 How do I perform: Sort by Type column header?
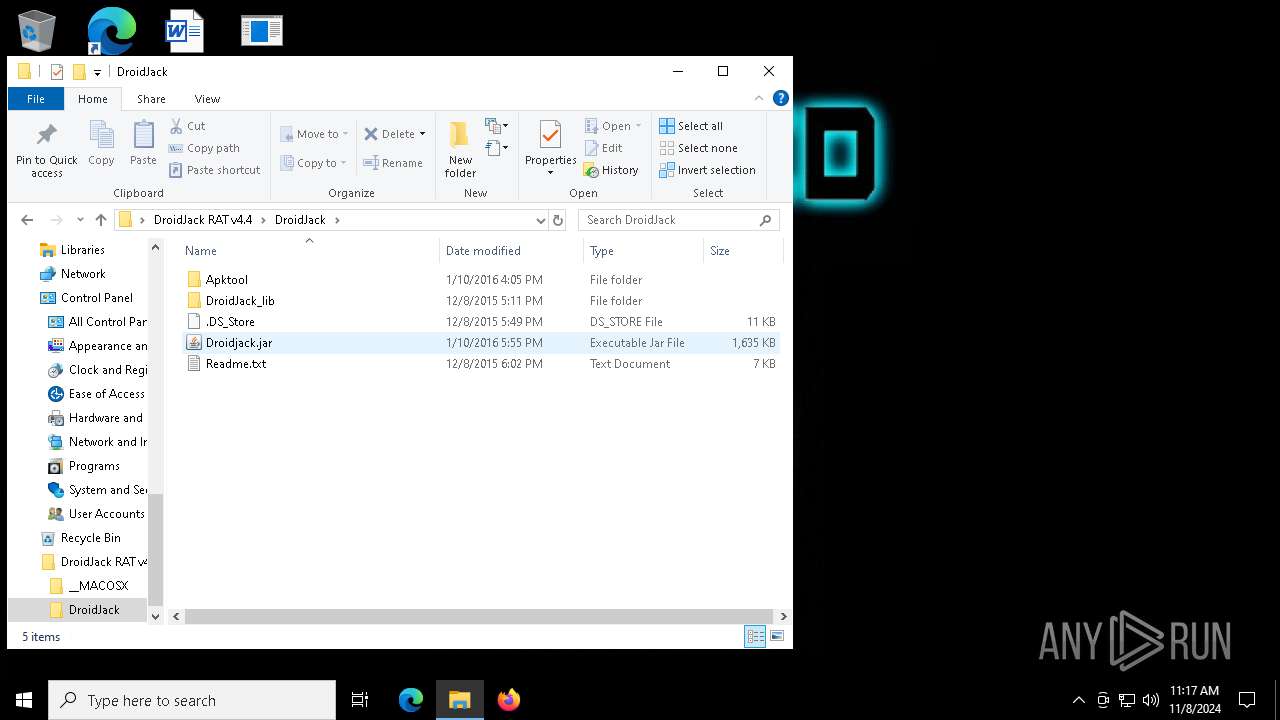pyautogui.click(x=643, y=251)
